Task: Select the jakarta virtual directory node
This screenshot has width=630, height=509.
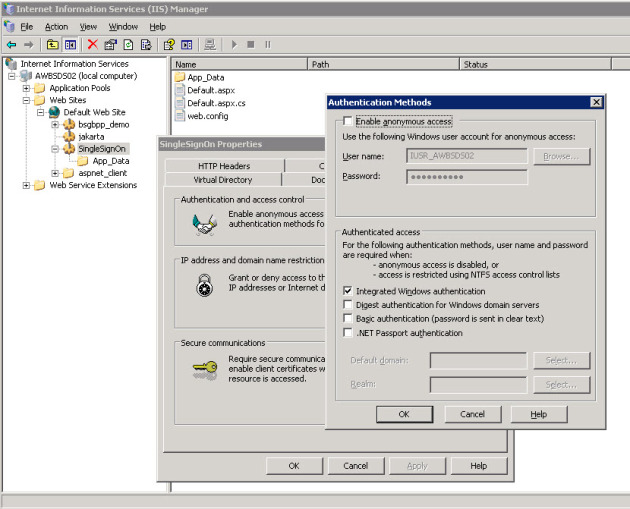Action: [91, 137]
